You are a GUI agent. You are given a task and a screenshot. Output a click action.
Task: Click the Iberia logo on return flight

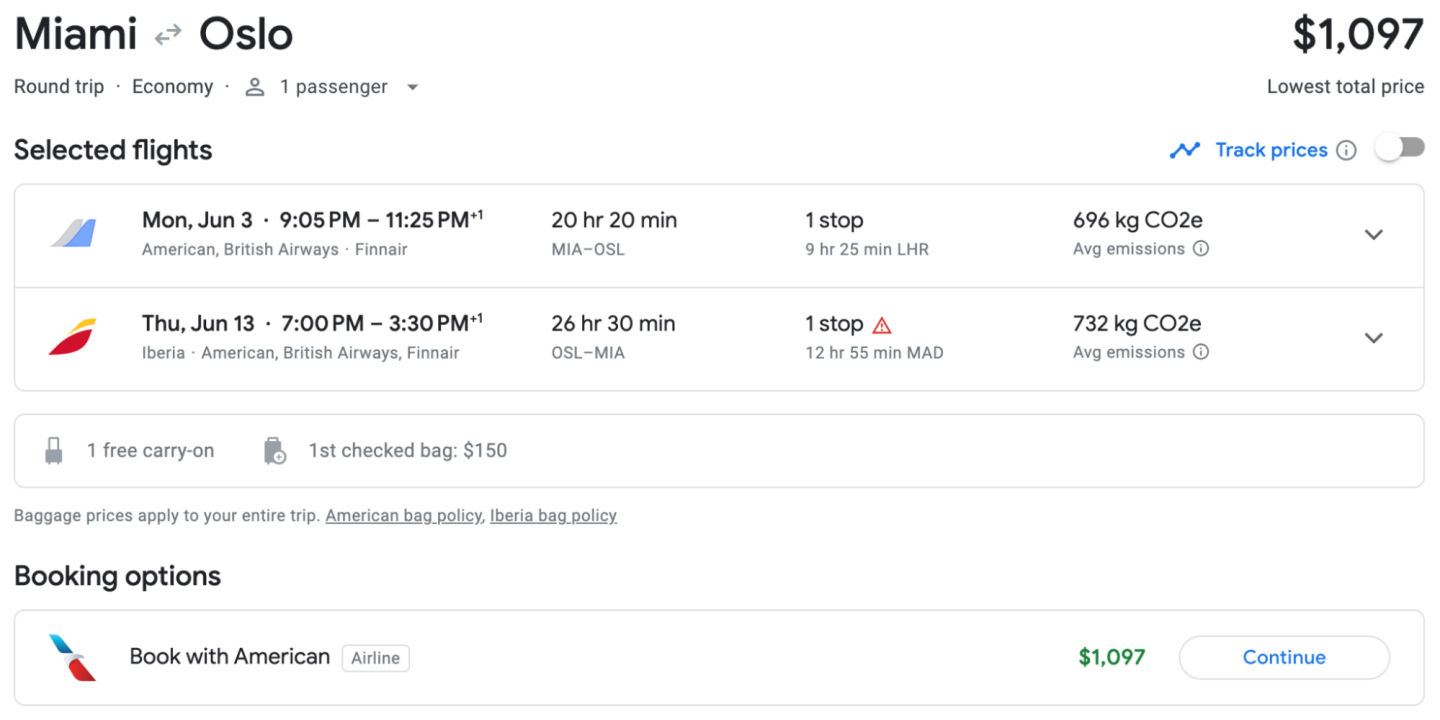click(x=73, y=337)
